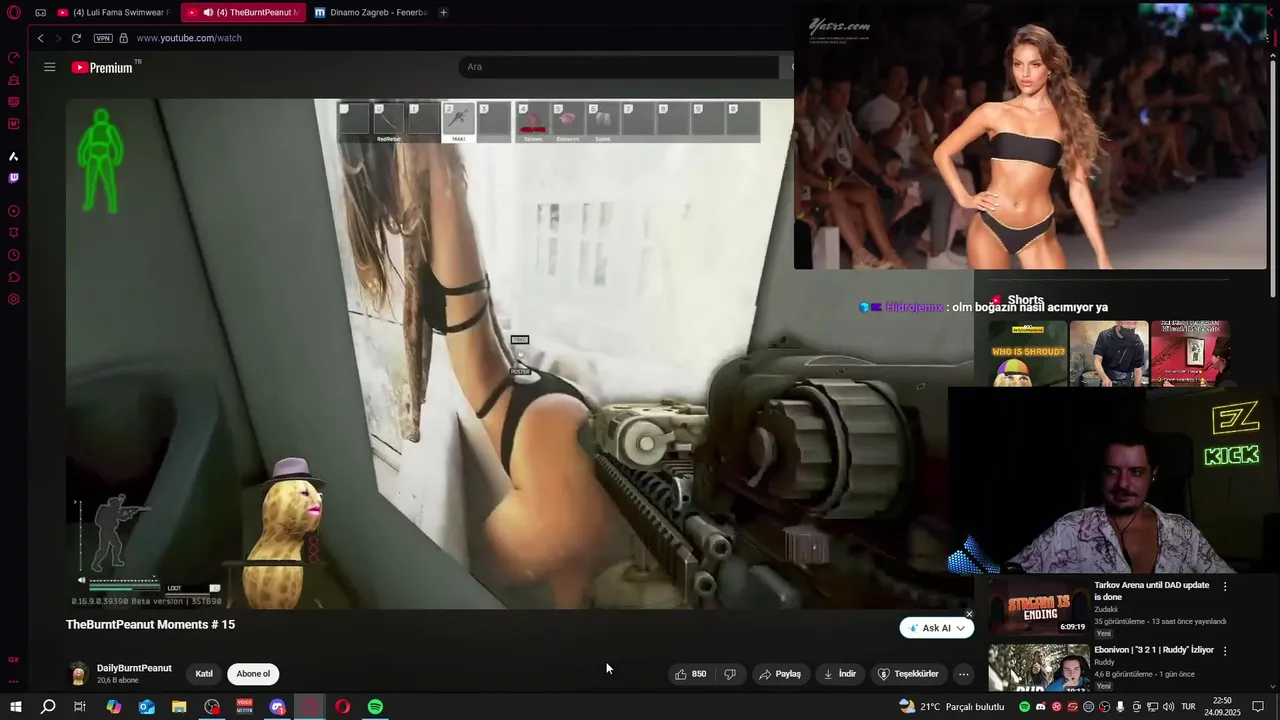This screenshot has width=1280, height=720.
Task: Like the video with 850 likes
Action: [690, 674]
